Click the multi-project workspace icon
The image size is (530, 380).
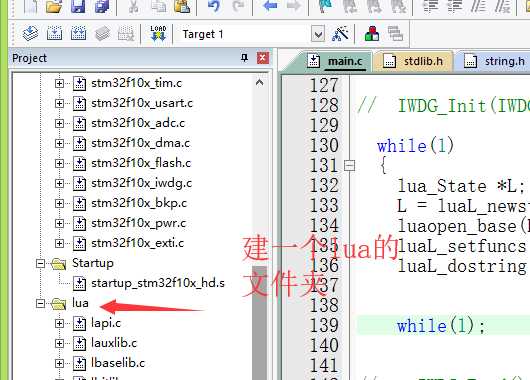click(395, 33)
